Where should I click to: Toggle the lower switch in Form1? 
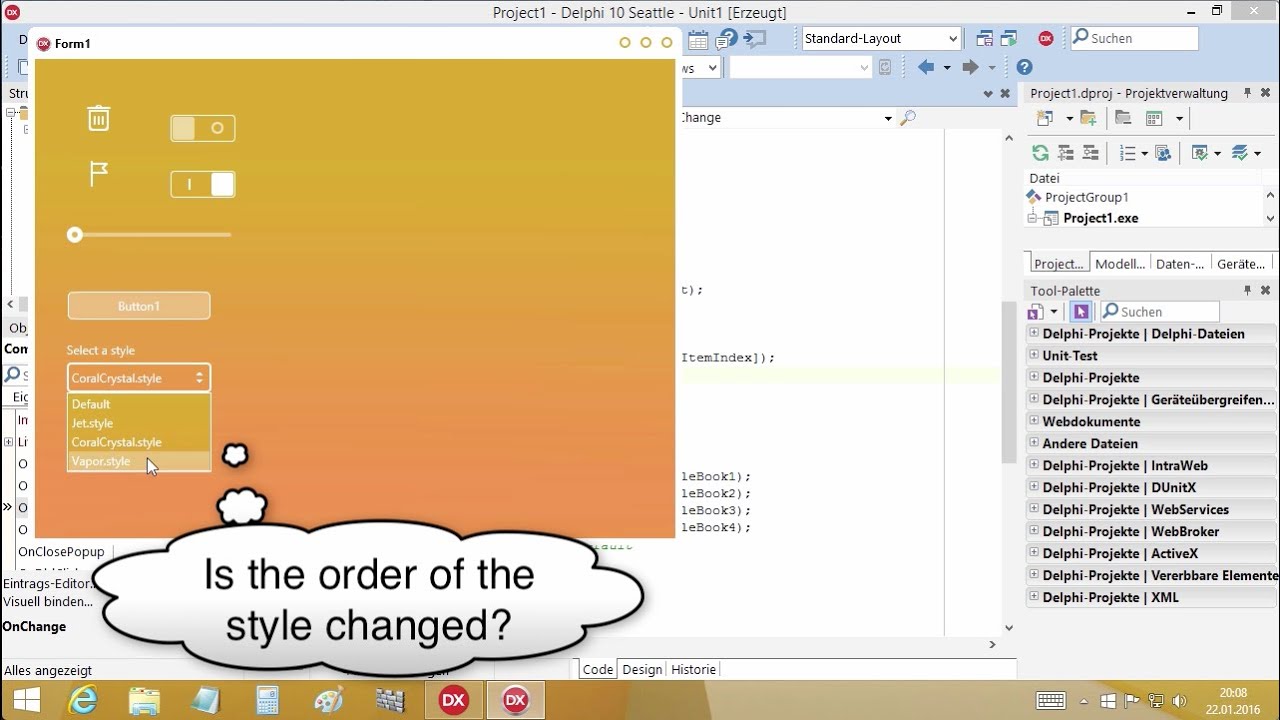point(203,184)
